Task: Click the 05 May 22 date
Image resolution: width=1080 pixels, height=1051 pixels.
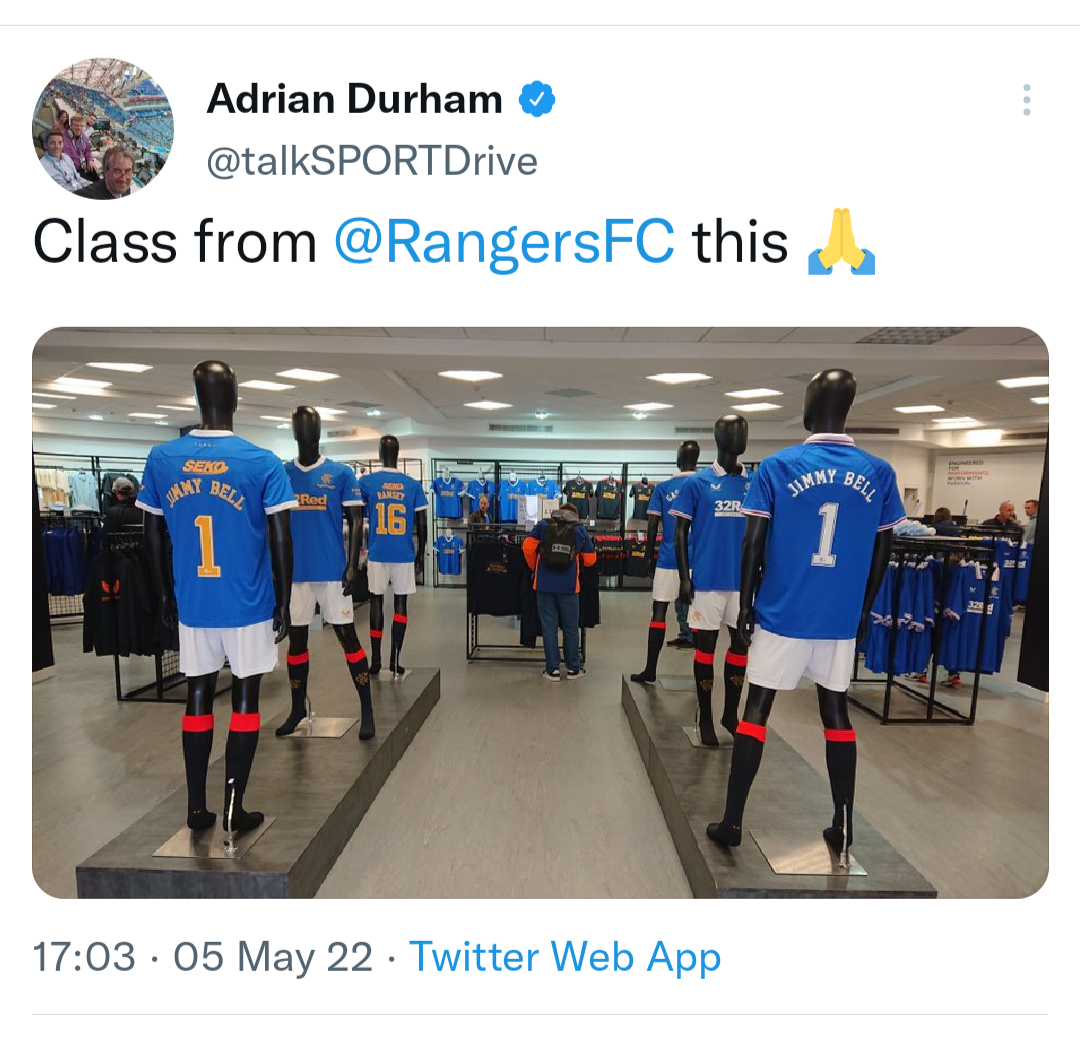Action: coord(273,957)
